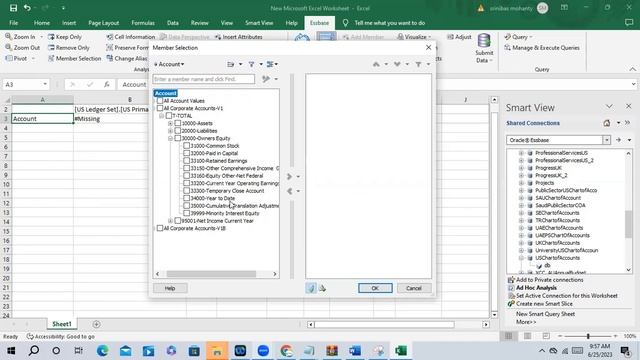Click the Undo icon in title bar

27,8
